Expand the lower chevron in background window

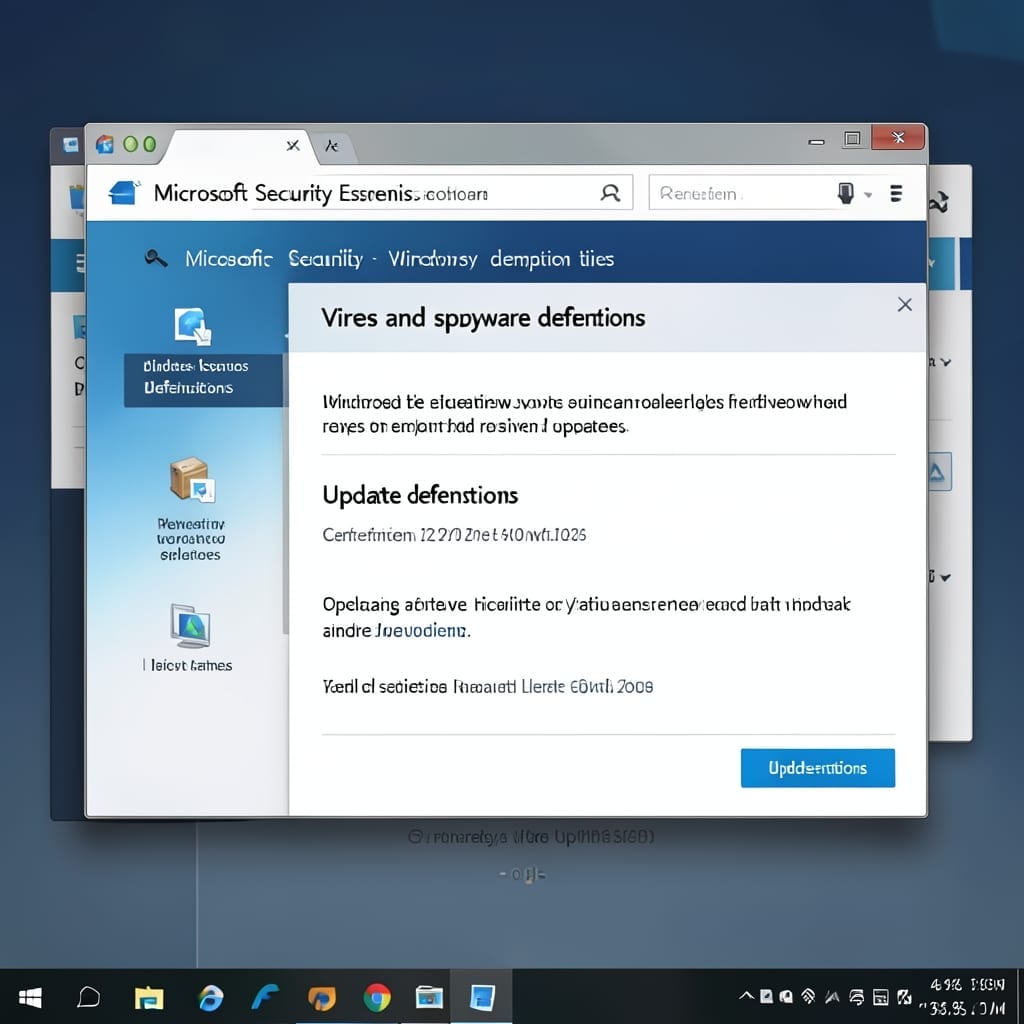[x=945, y=577]
